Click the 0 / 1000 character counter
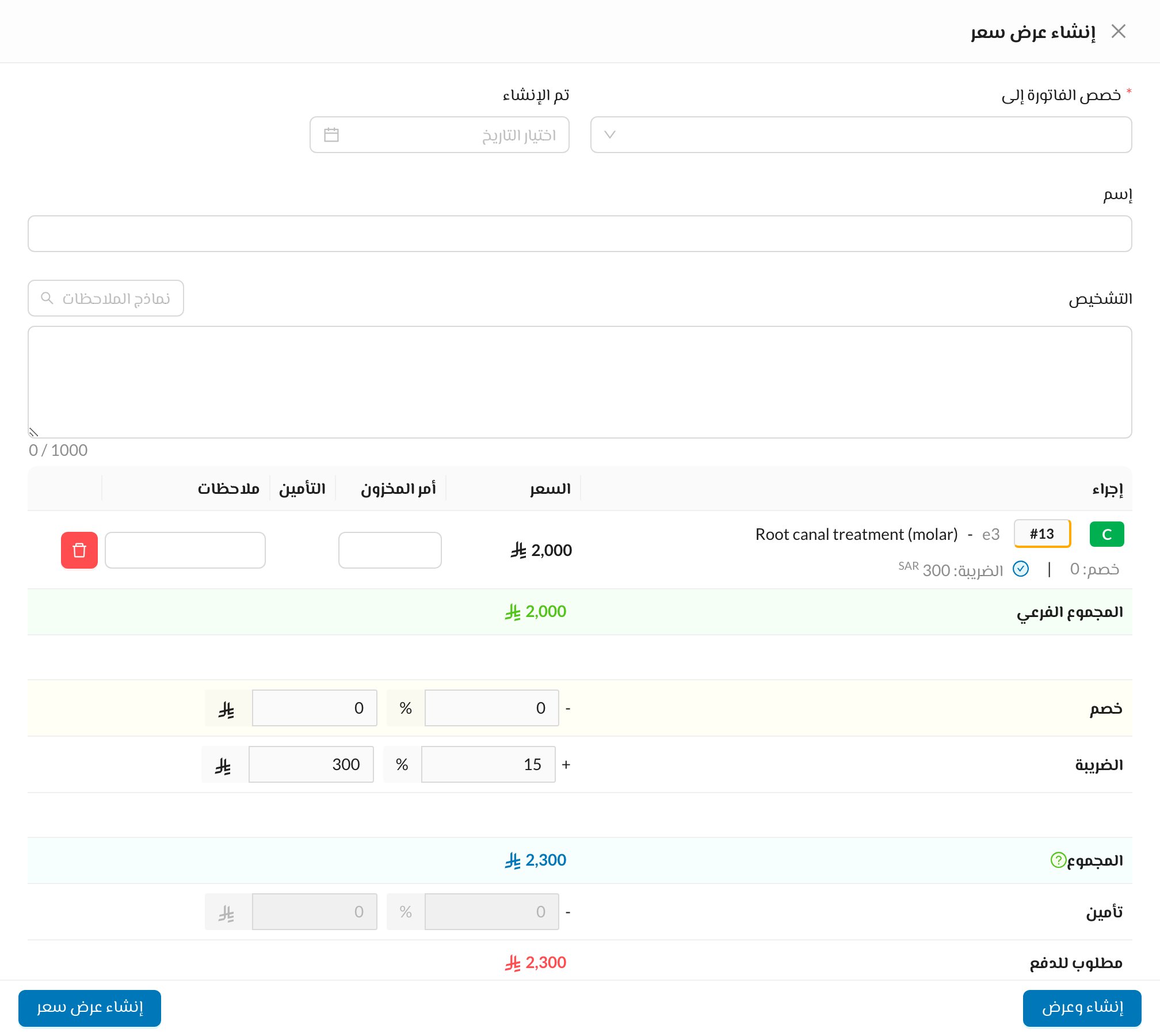This screenshot has height=1036, width=1160. pos(58,450)
